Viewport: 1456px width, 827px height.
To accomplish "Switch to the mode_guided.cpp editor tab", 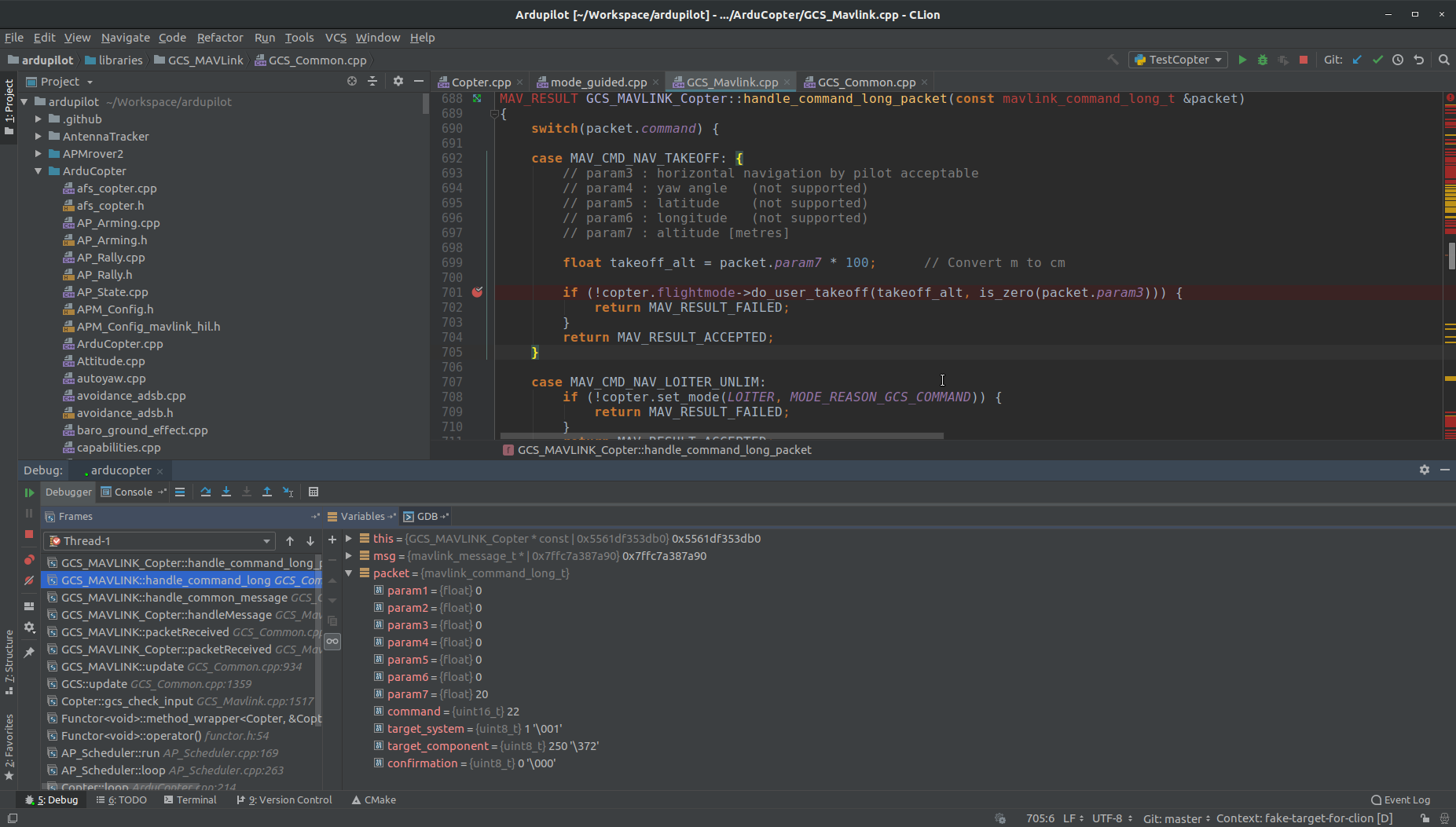I will [598, 82].
